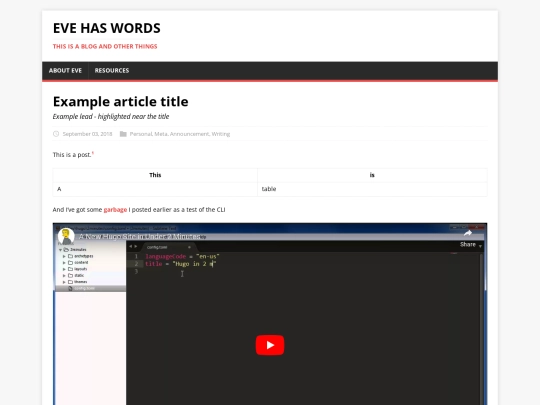Image resolution: width=540 pixels, height=405 pixels.
Task: Click the blog tagline under site title
Action: tap(105, 46)
